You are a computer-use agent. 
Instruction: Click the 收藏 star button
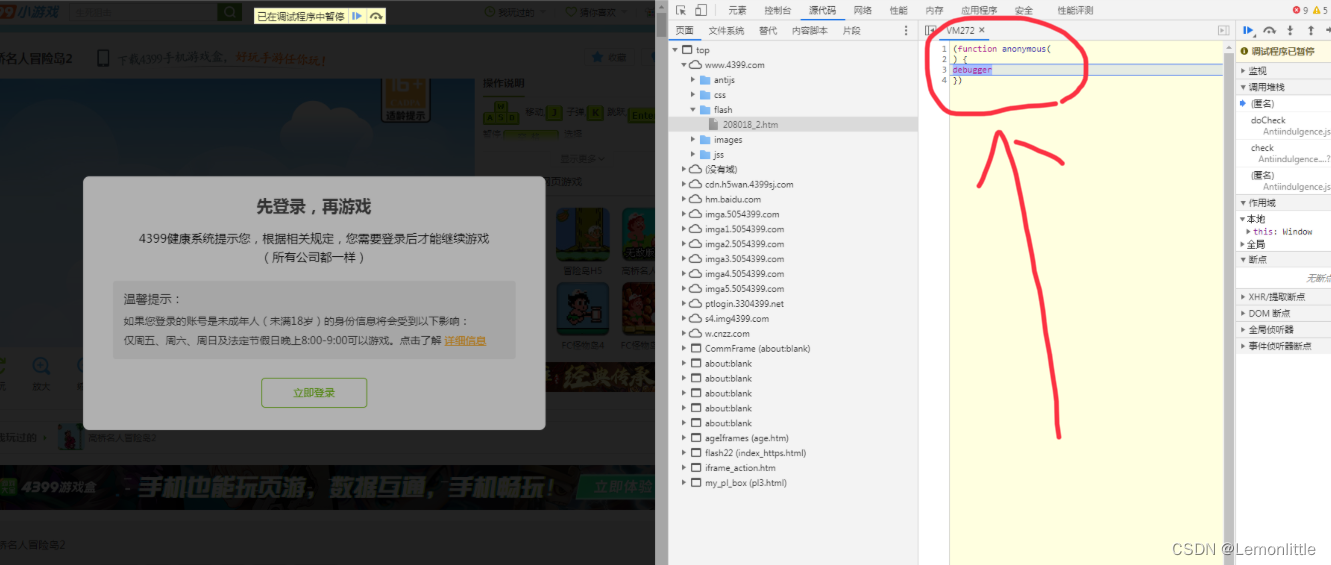coord(610,57)
